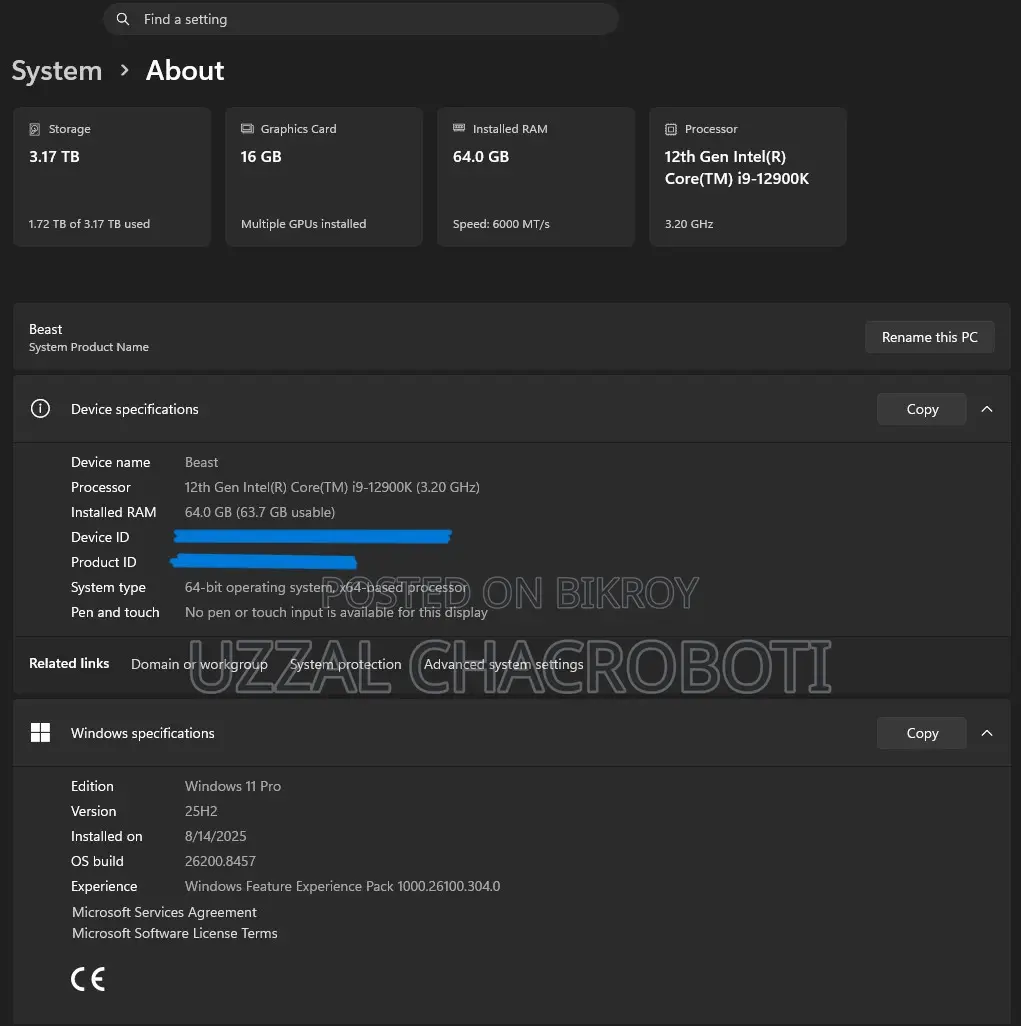Open System protection link
The height and width of the screenshot is (1026, 1021).
pyautogui.click(x=346, y=664)
